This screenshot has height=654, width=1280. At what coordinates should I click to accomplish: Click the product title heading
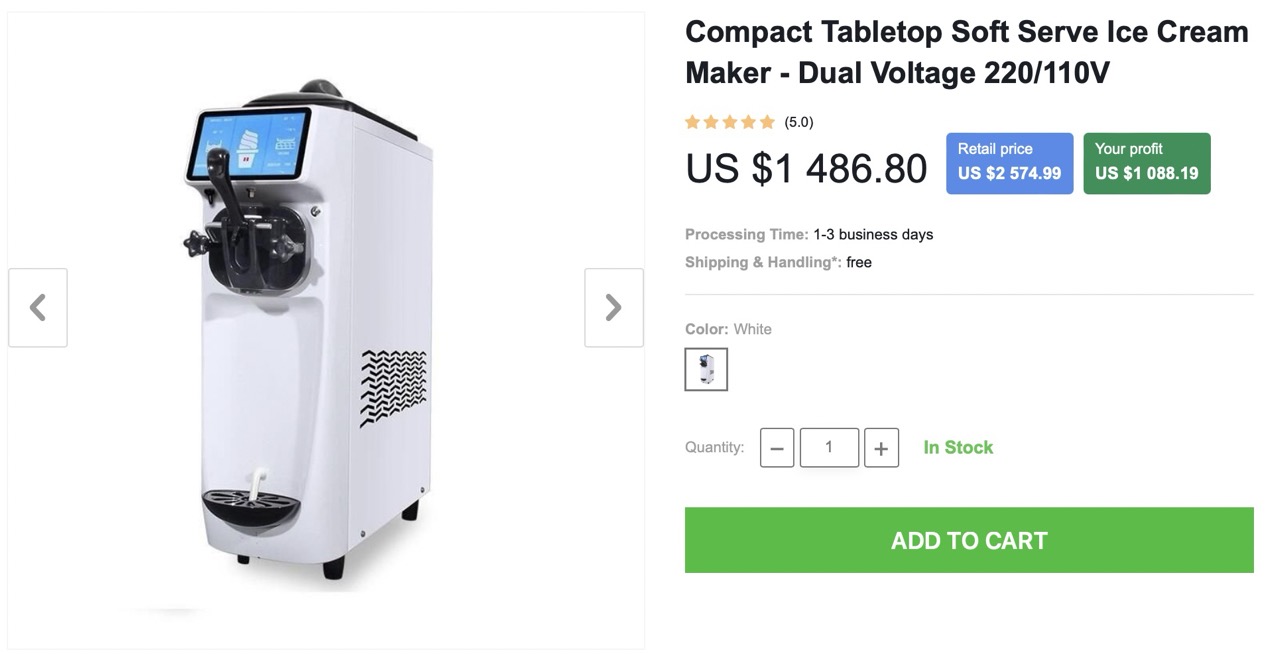966,52
